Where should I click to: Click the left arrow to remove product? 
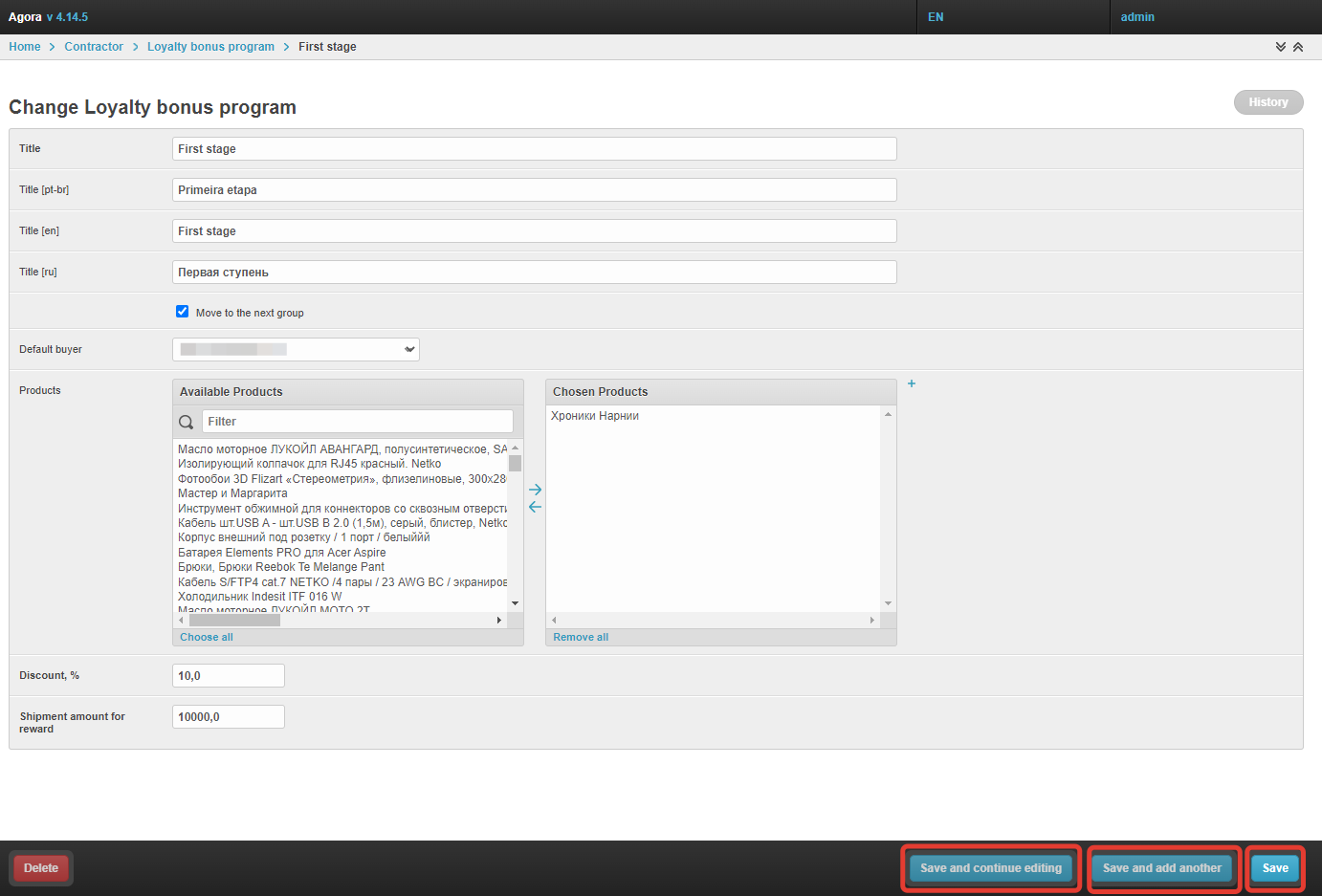tap(535, 507)
